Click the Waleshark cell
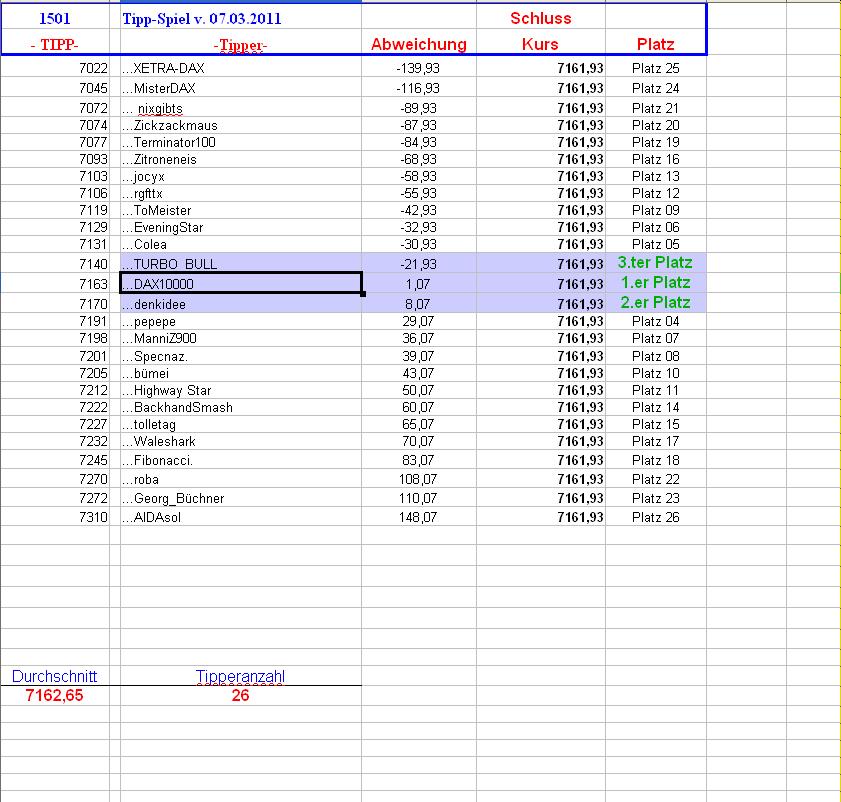Screen dimensions: 841x802 pyautogui.click(x=241, y=442)
